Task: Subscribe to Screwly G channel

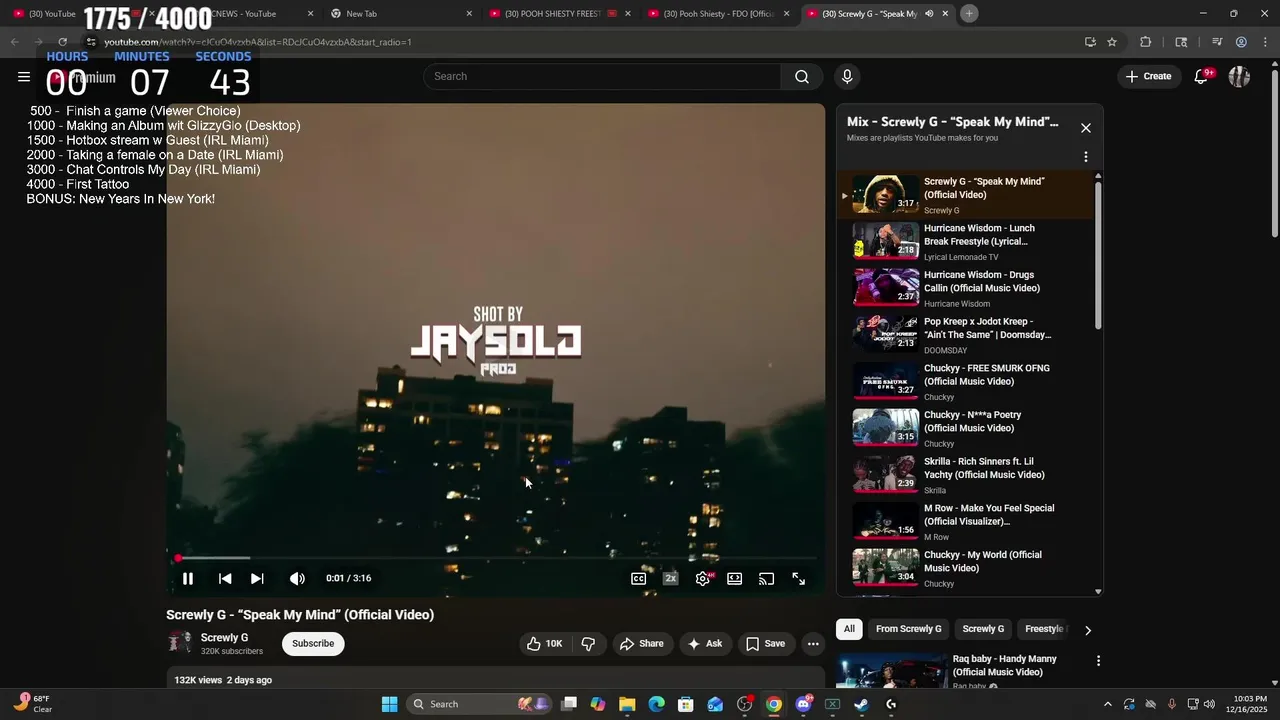Action: pos(313,643)
